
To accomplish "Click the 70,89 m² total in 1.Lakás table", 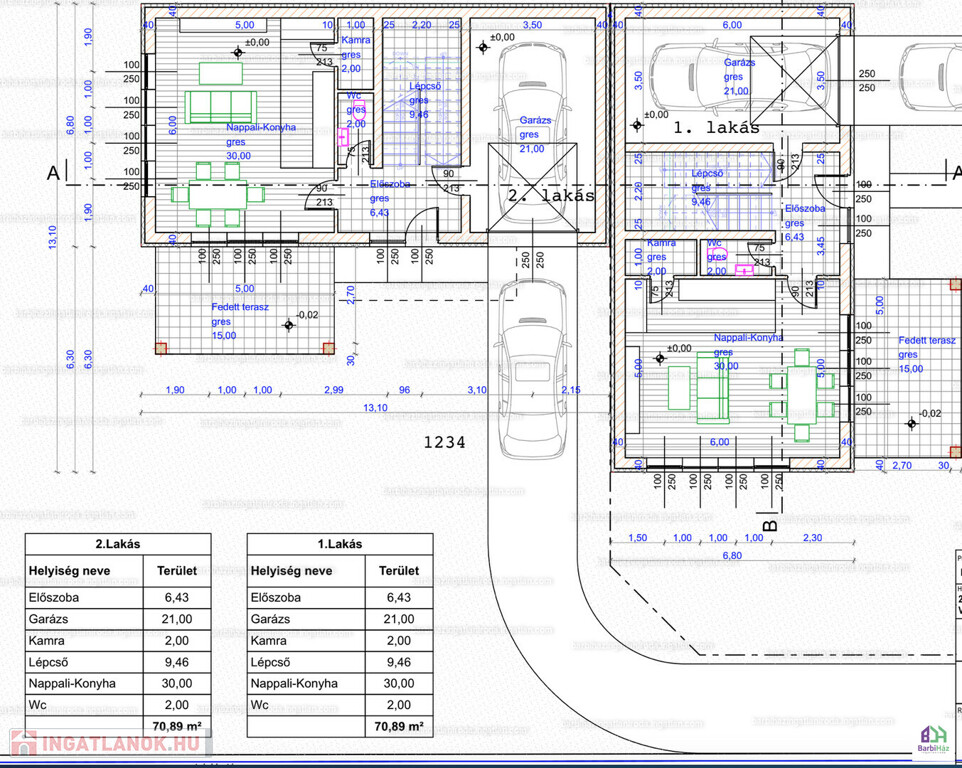I will tap(397, 727).
